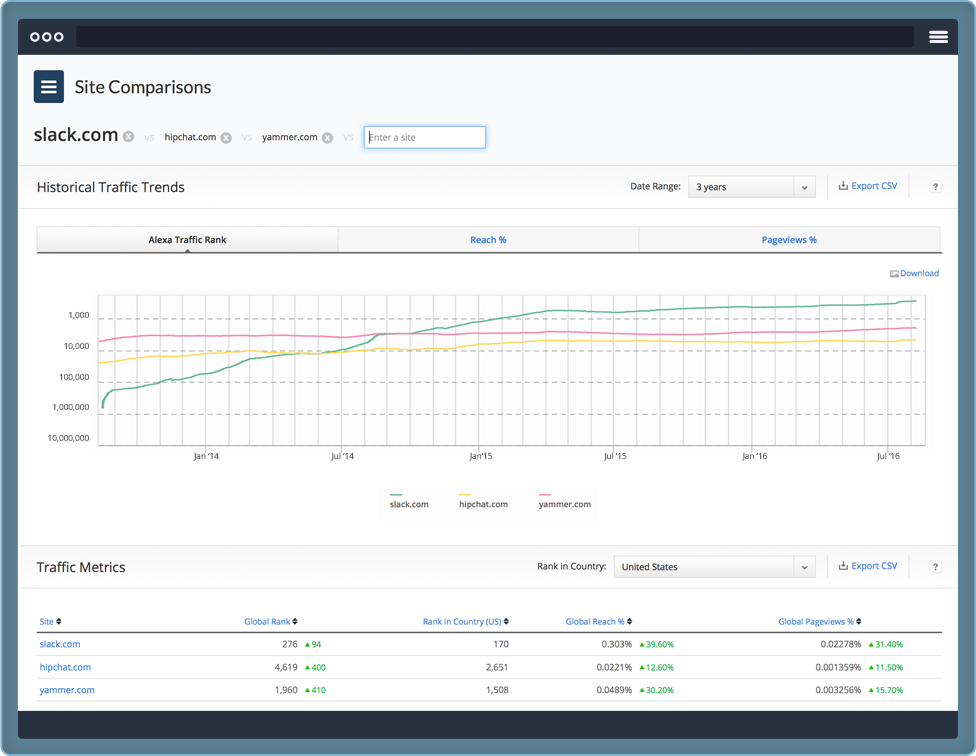Remove slack.com from comparison

[x=128, y=136]
